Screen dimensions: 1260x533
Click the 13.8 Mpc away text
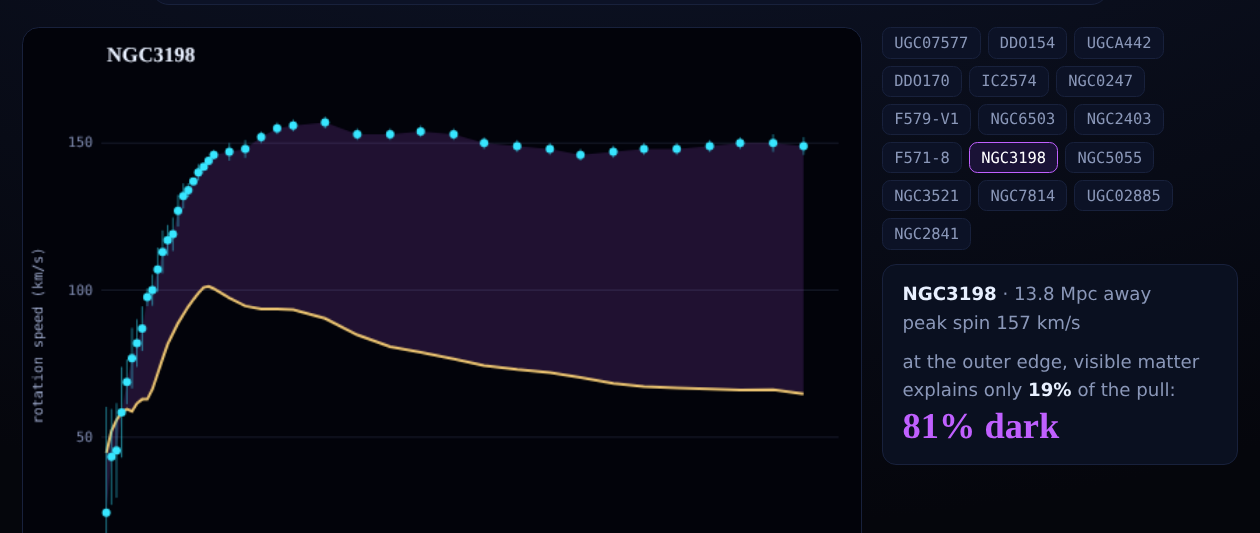pyautogui.click(x=1082, y=294)
